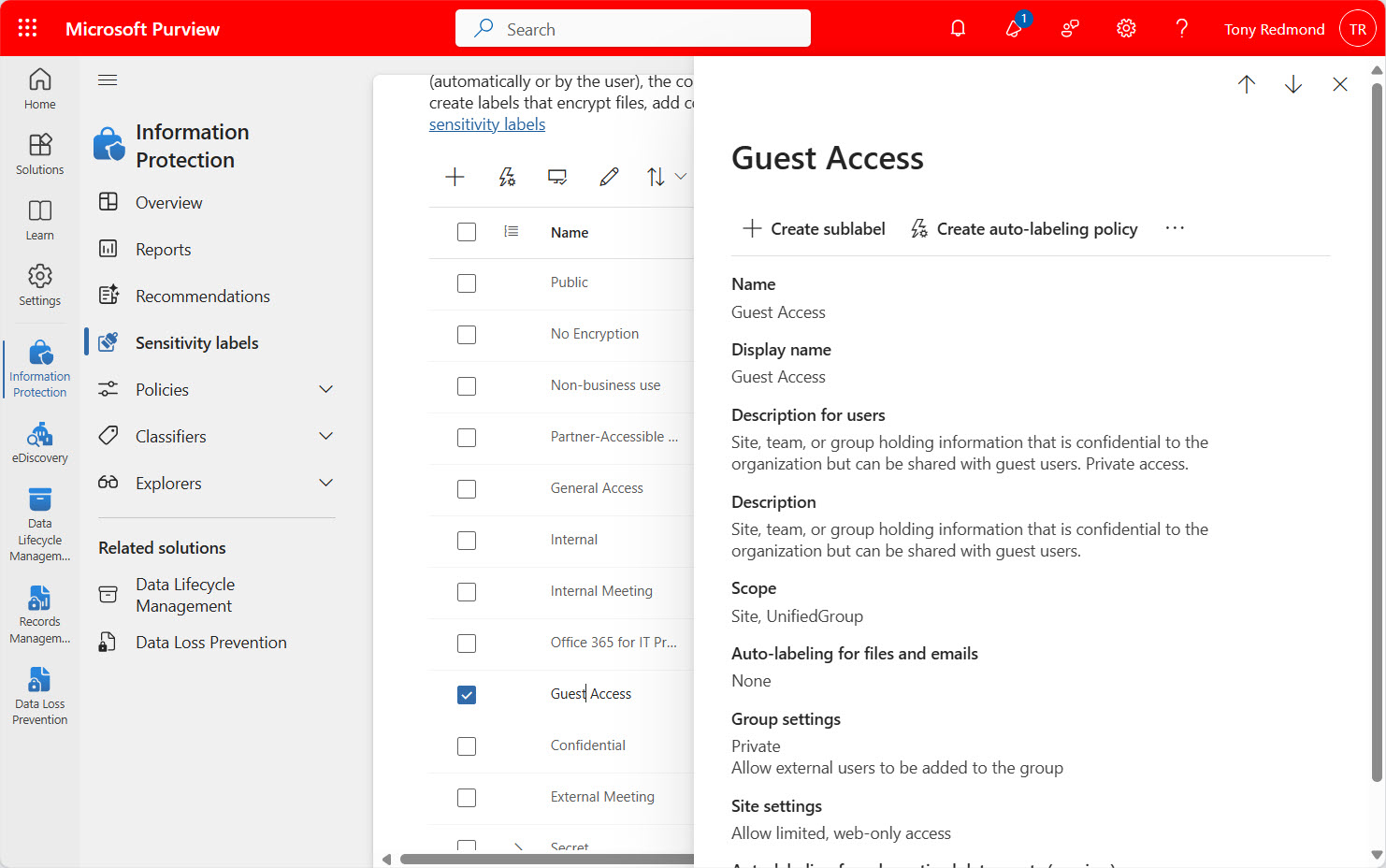
Task: Click the notifications bell icon
Action: [958, 28]
